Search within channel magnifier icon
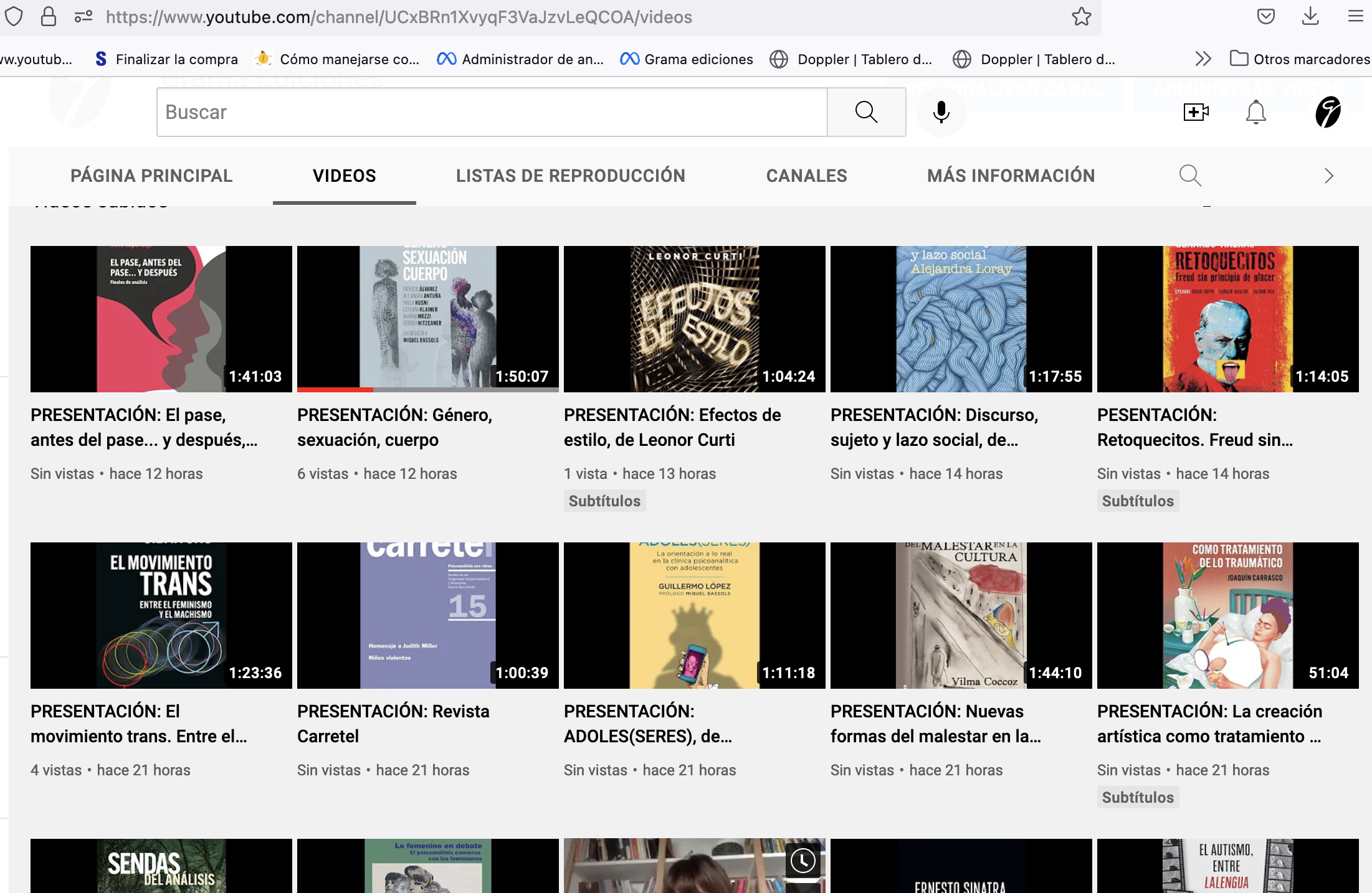 (x=1190, y=176)
